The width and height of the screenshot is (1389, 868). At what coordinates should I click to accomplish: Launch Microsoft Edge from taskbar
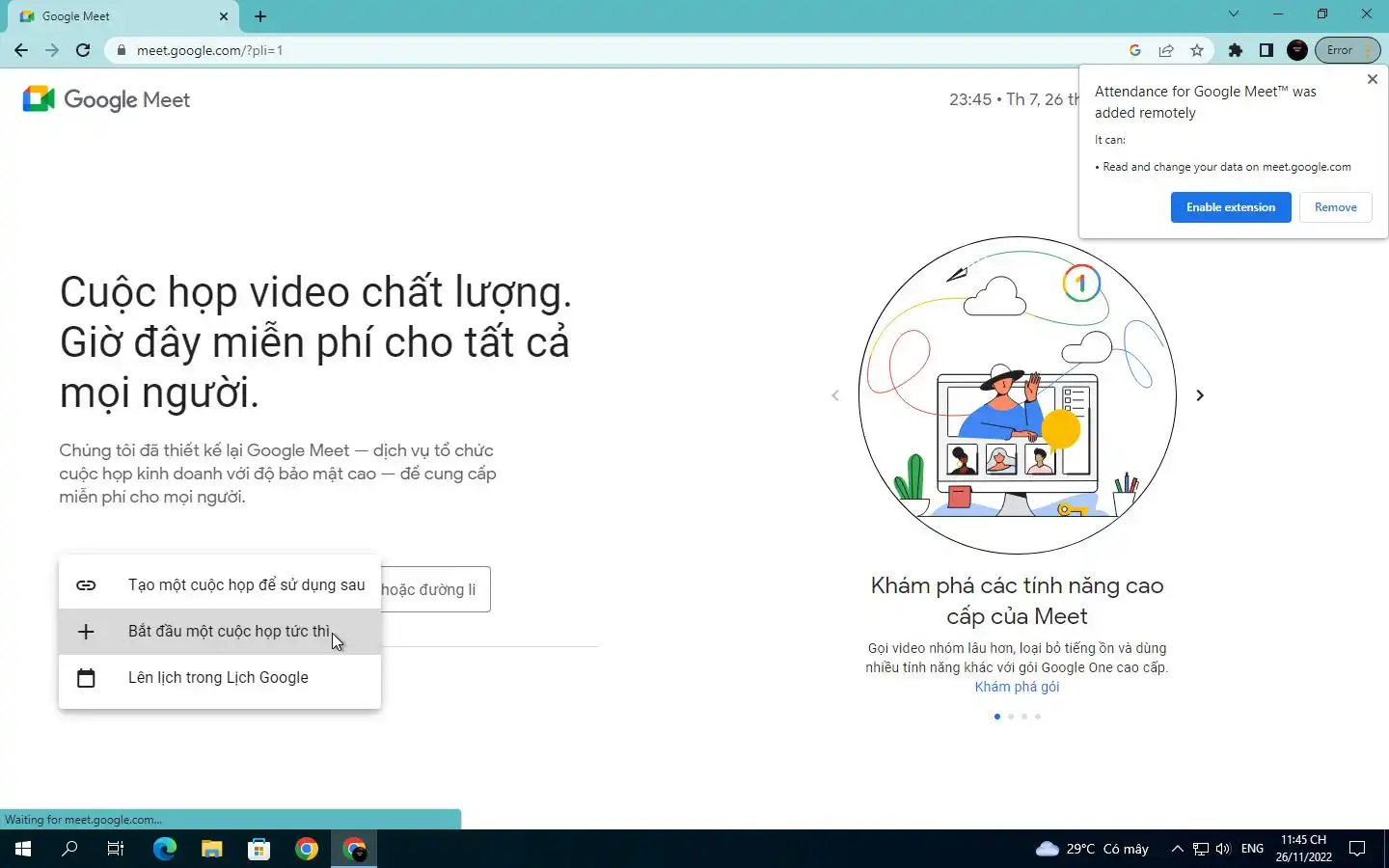165,849
